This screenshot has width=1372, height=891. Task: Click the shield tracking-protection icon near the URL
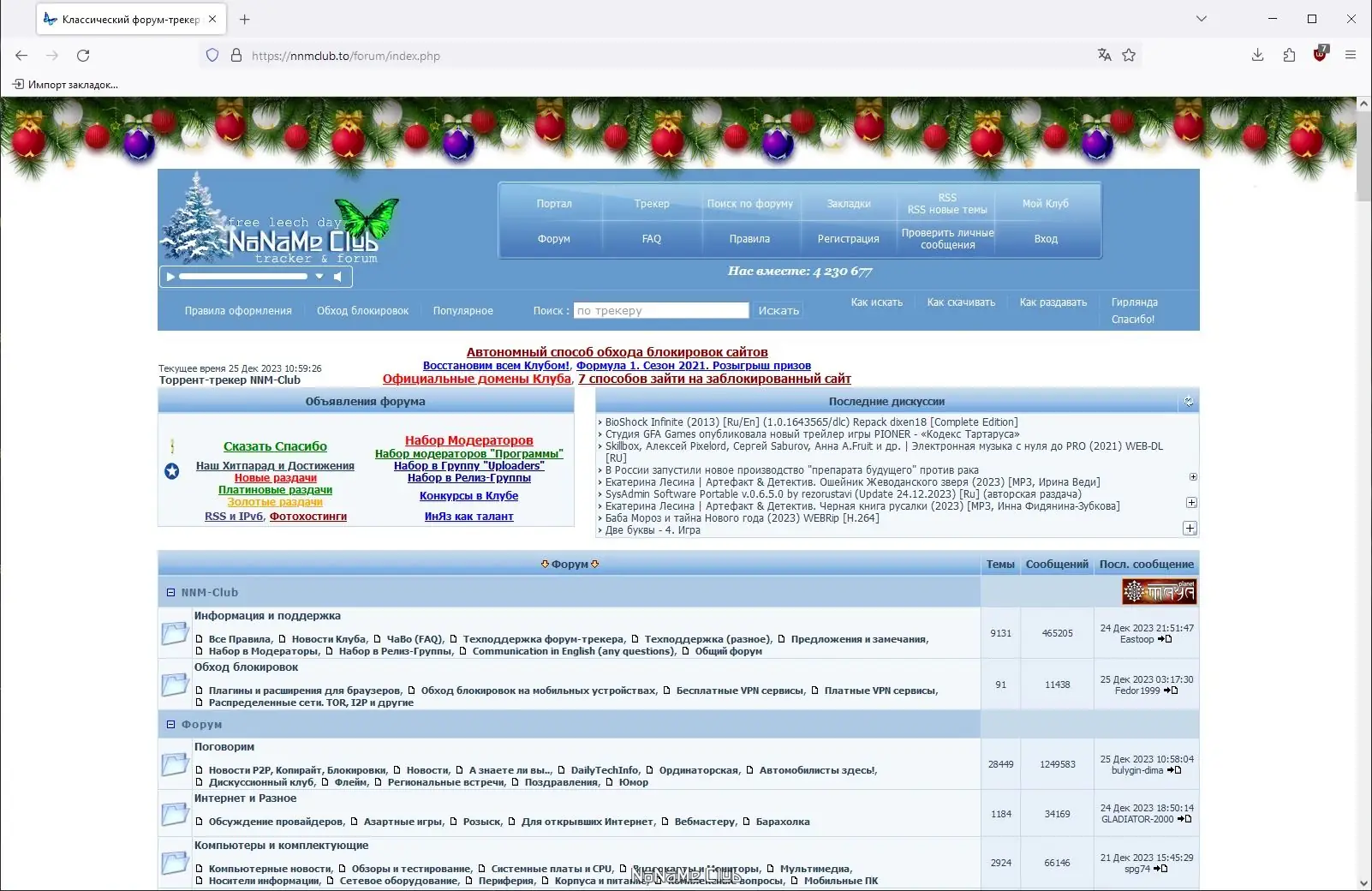point(212,55)
